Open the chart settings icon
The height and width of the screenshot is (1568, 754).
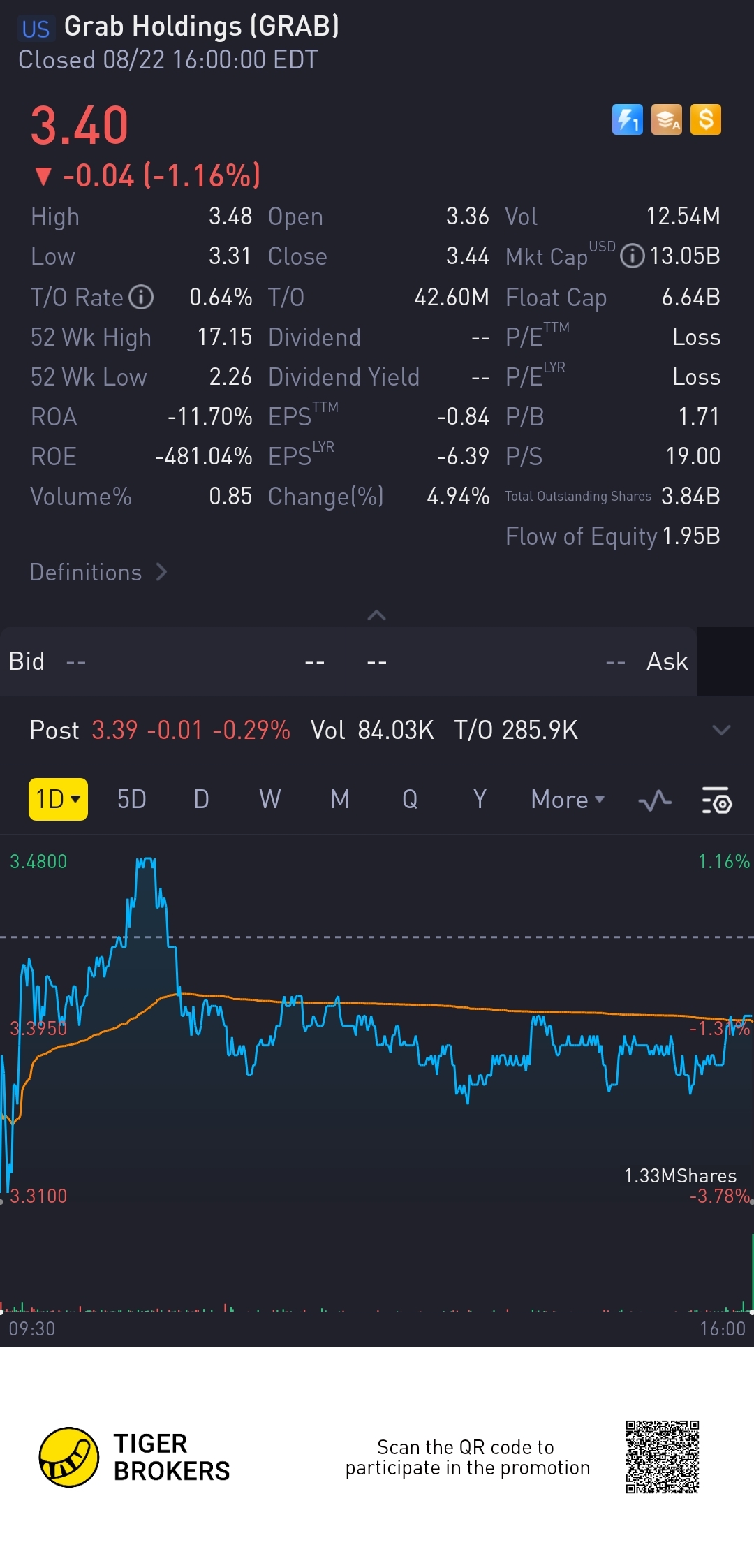716,800
